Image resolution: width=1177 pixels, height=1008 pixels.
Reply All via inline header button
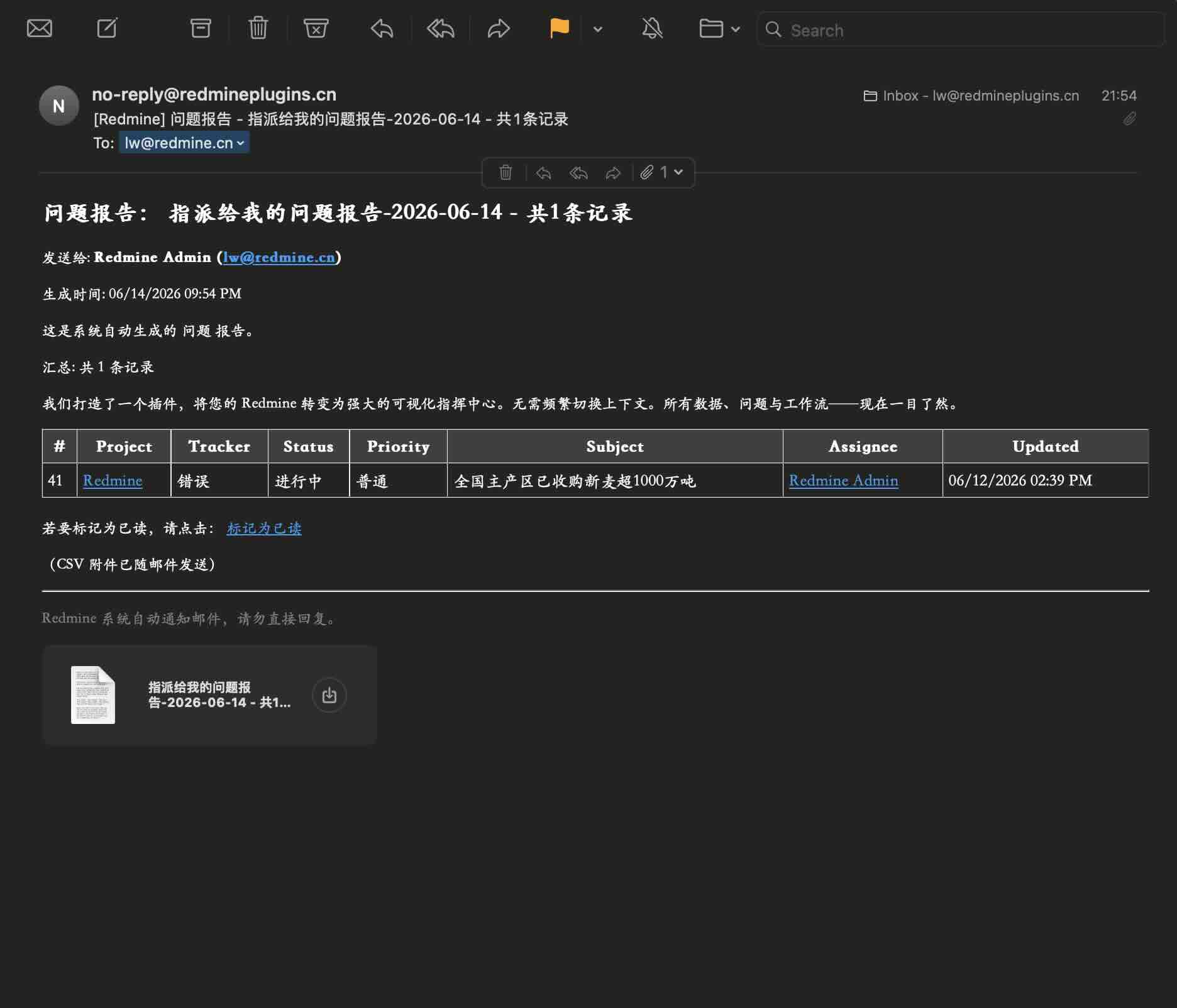578,173
